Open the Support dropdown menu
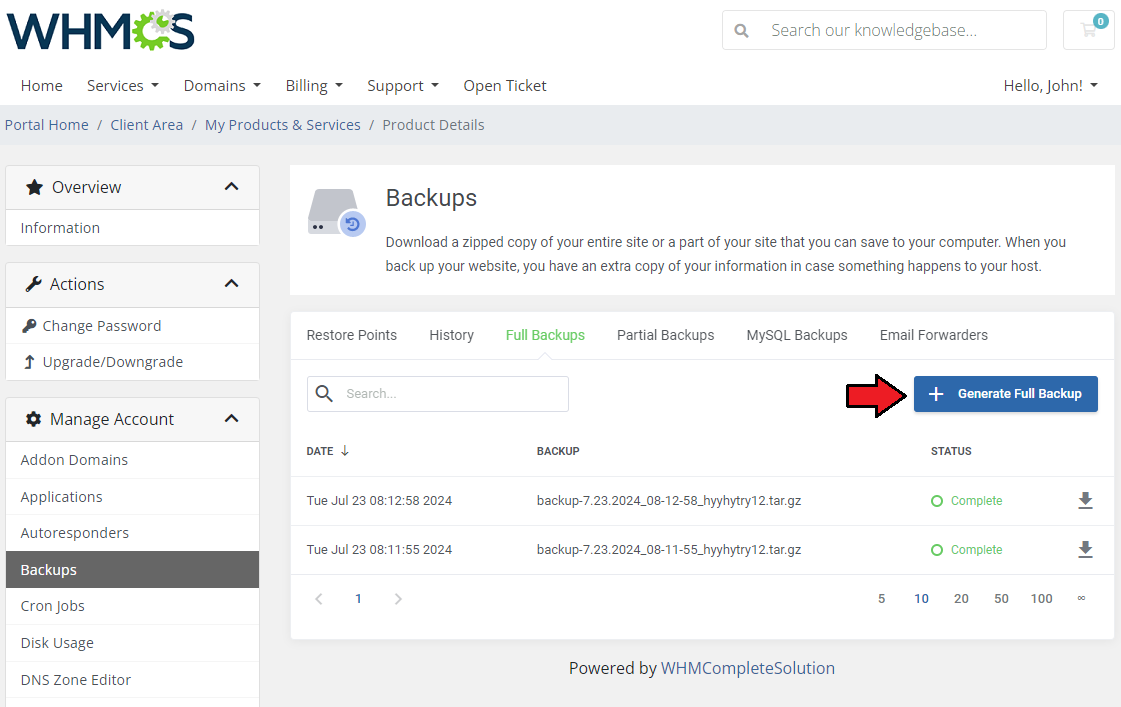 tap(403, 86)
